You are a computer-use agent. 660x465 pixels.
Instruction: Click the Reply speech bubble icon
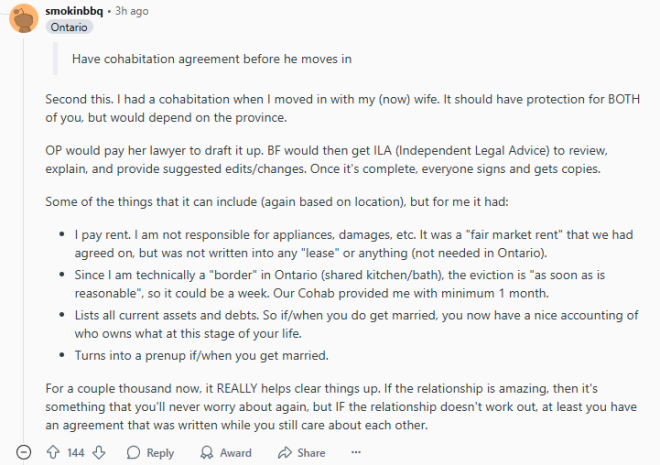(x=133, y=452)
